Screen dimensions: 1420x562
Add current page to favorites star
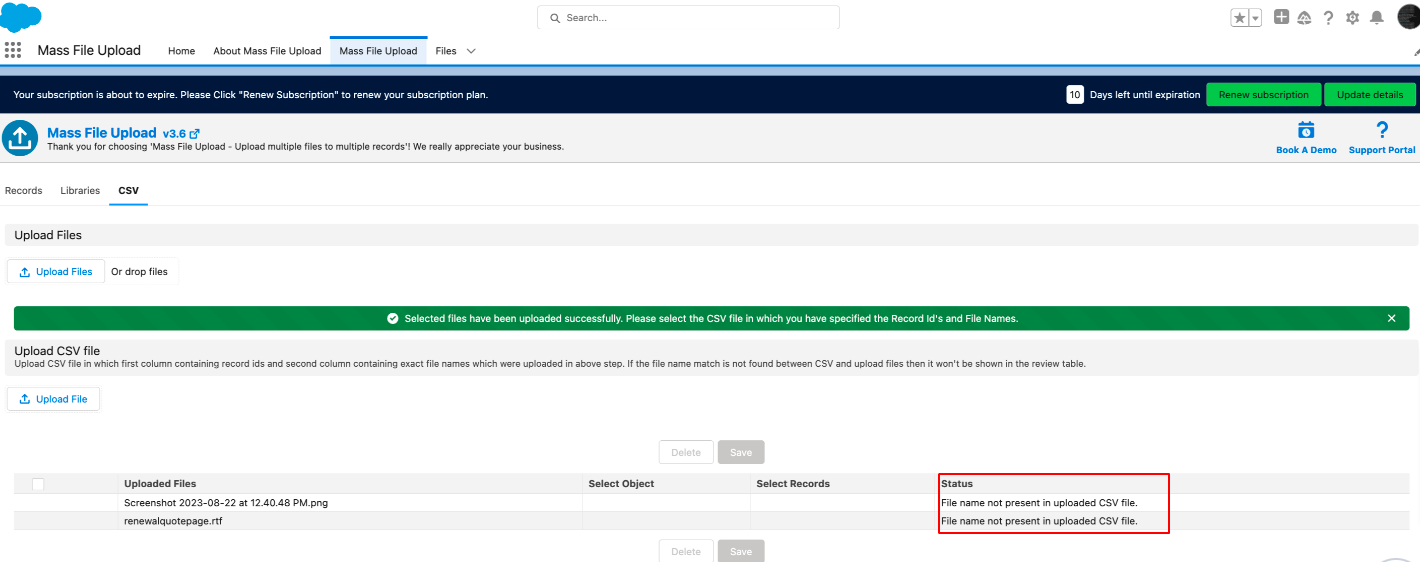(x=1239, y=18)
